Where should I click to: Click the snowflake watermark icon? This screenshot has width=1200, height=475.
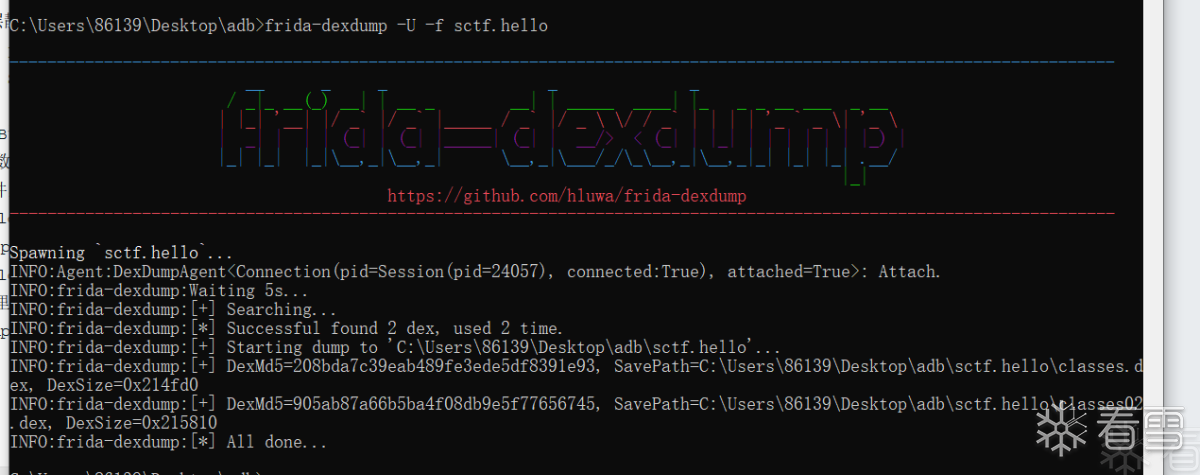(x=1061, y=429)
